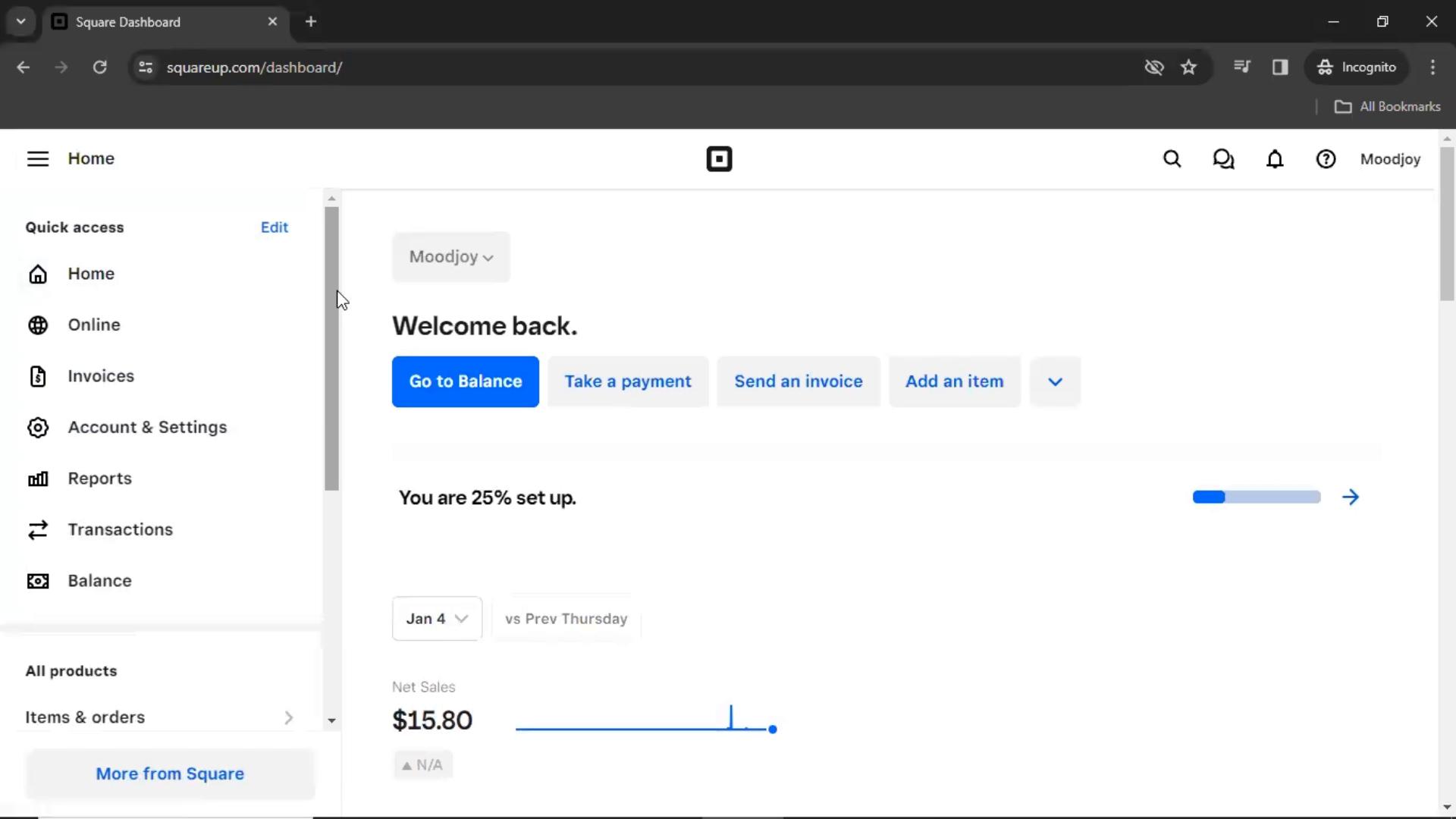The width and height of the screenshot is (1456, 819).
Task: Expand the Moodjoy business selector dropdown
Action: [450, 256]
